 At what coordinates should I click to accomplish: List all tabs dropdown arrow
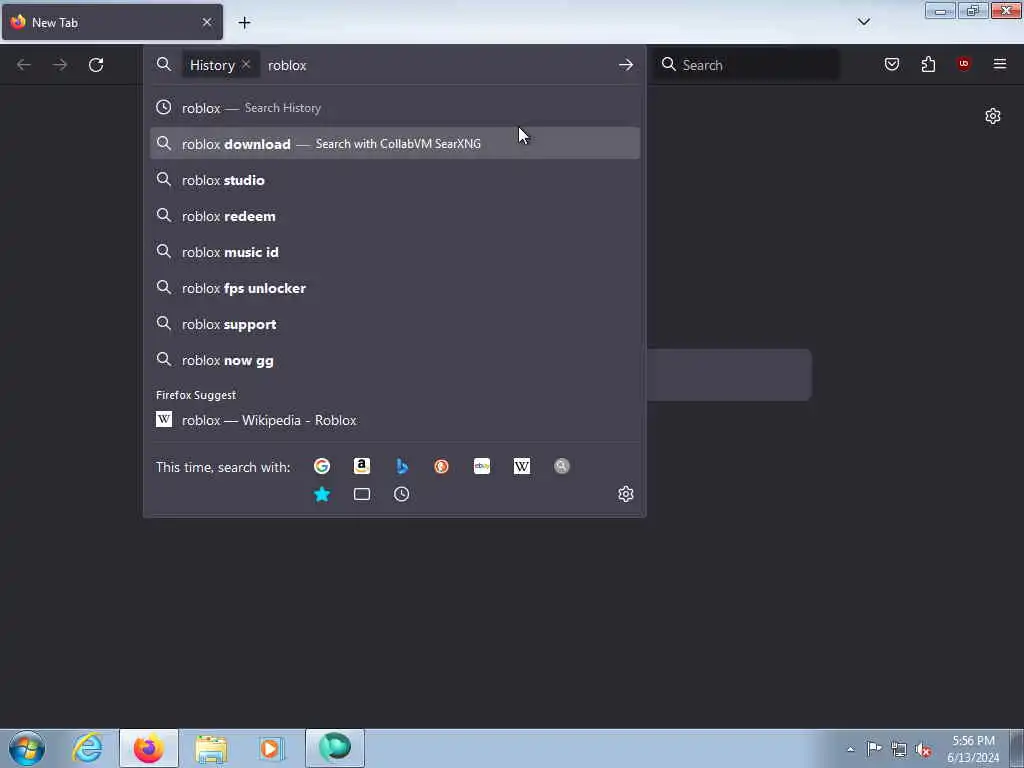point(863,22)
